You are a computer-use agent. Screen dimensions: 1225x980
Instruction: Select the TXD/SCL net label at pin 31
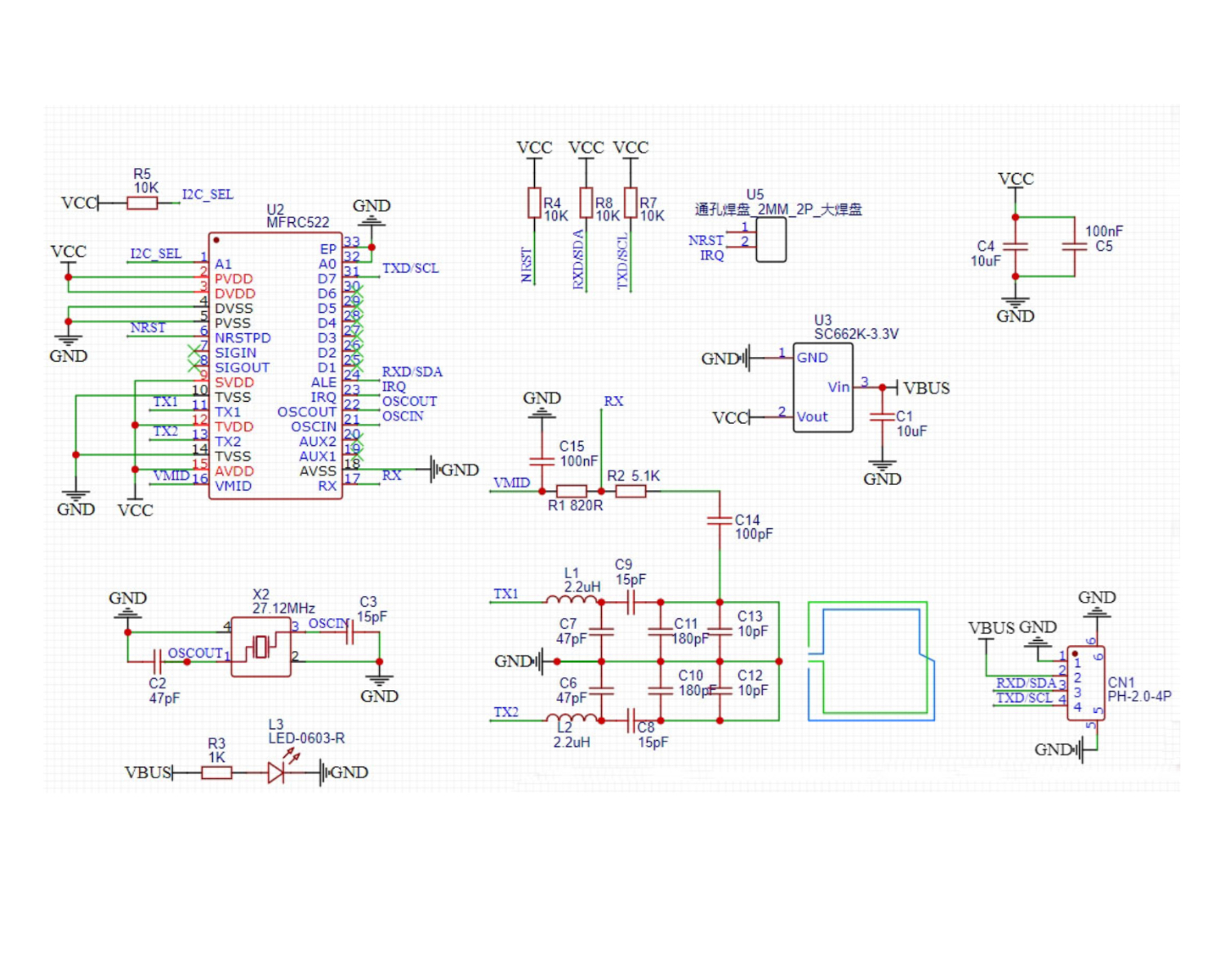click(x=410, y=268)
